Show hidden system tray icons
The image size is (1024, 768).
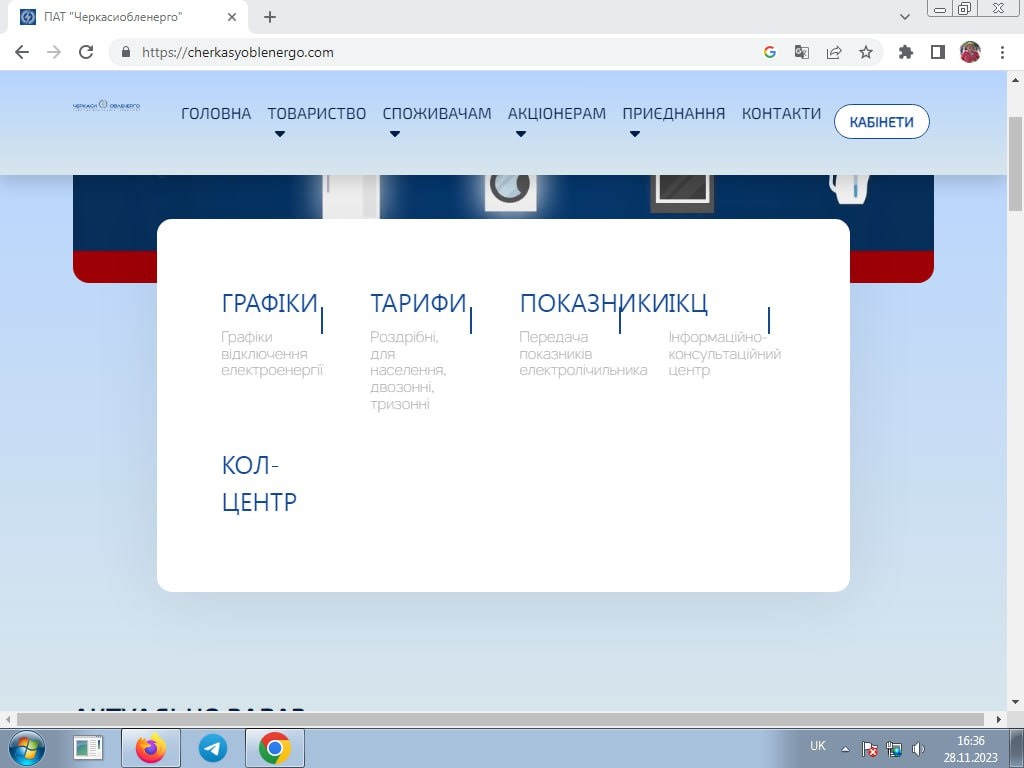point(845,748)
